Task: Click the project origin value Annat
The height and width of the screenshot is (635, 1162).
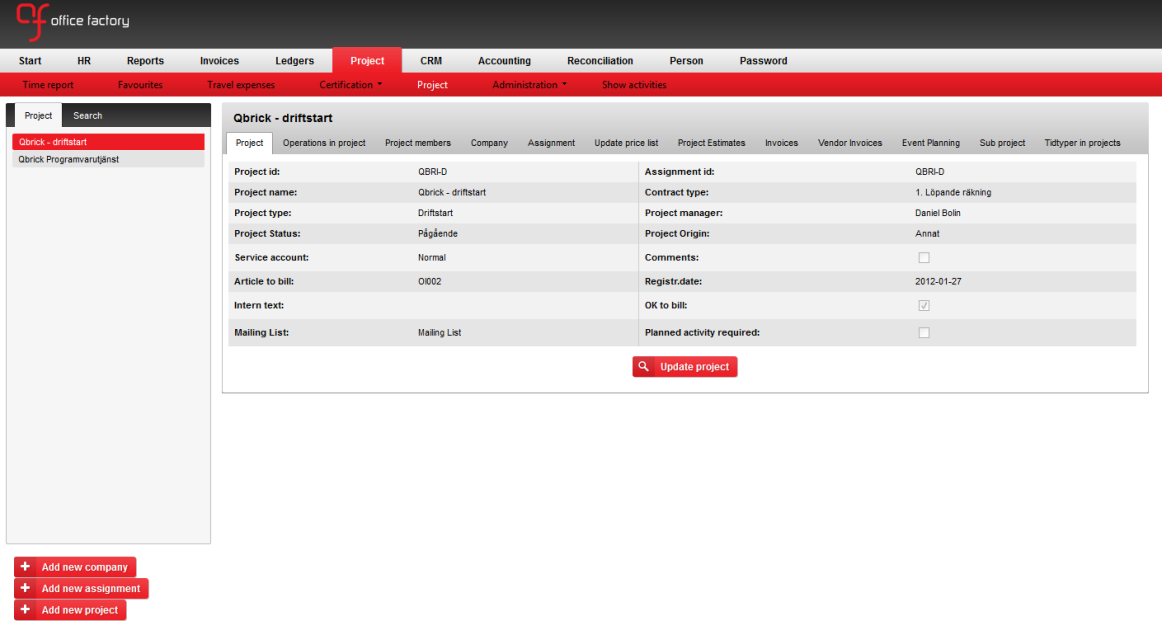Action: point(927,233)
